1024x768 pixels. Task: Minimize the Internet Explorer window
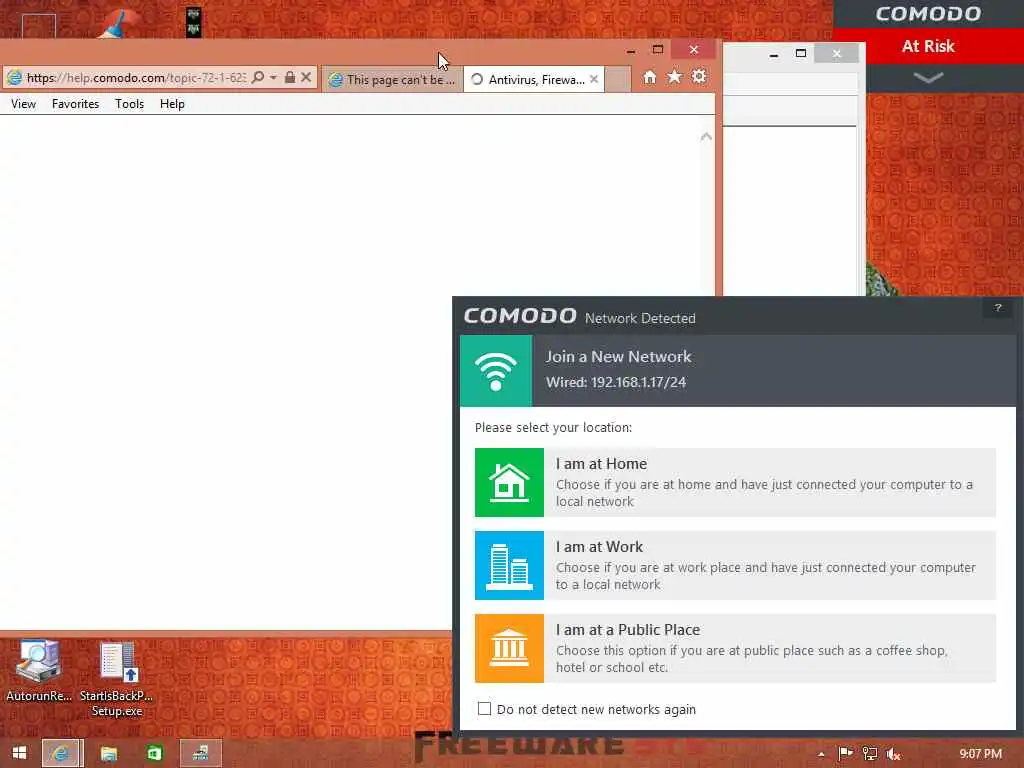click(630, 50)
